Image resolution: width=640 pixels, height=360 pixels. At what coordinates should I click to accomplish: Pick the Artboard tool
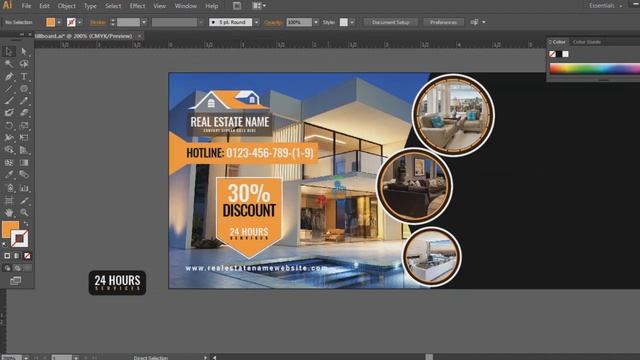[9, 200]
